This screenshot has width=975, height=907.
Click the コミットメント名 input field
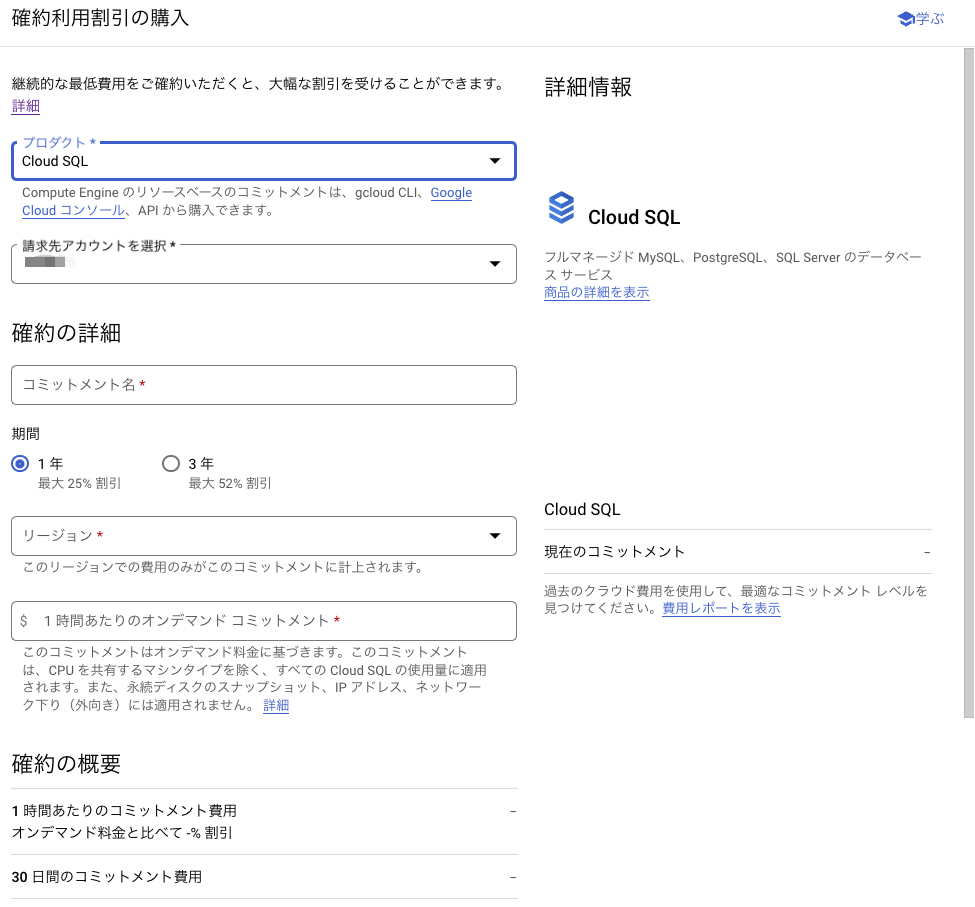[x=264, y=385]
